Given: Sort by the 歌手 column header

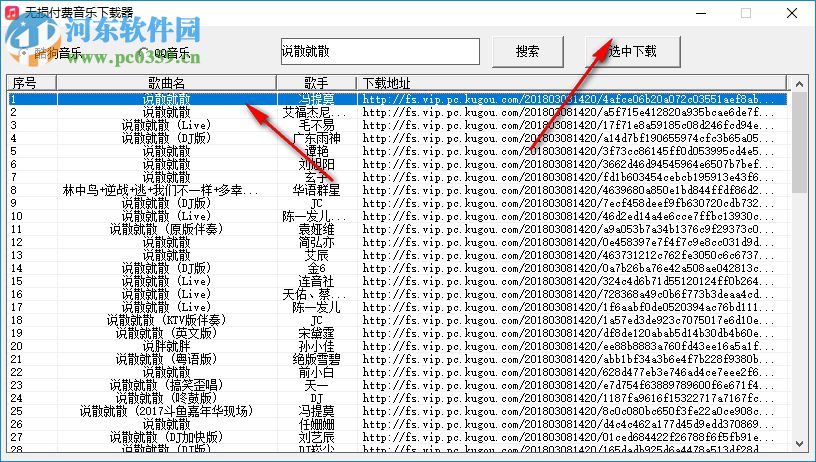Looking at the screenshot, I should click(x=316, y=83).
